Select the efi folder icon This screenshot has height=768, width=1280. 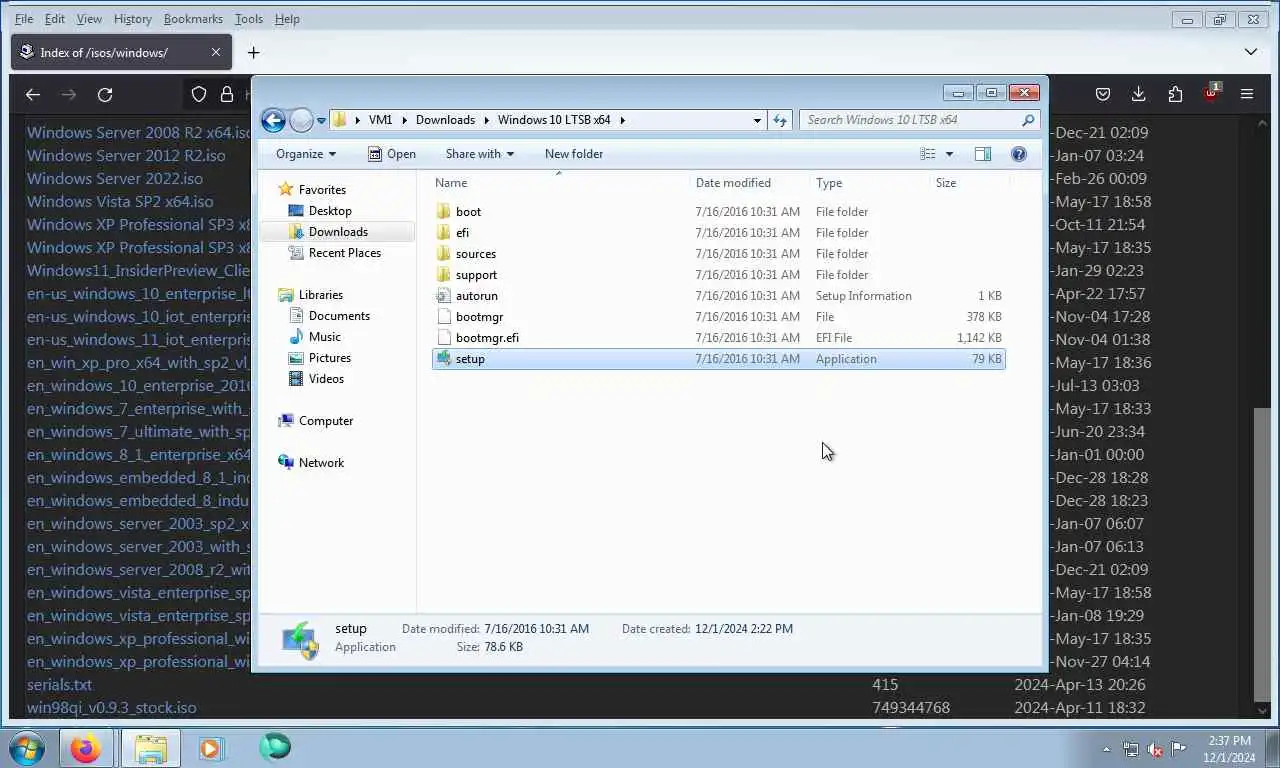click(x=444, y=233)
